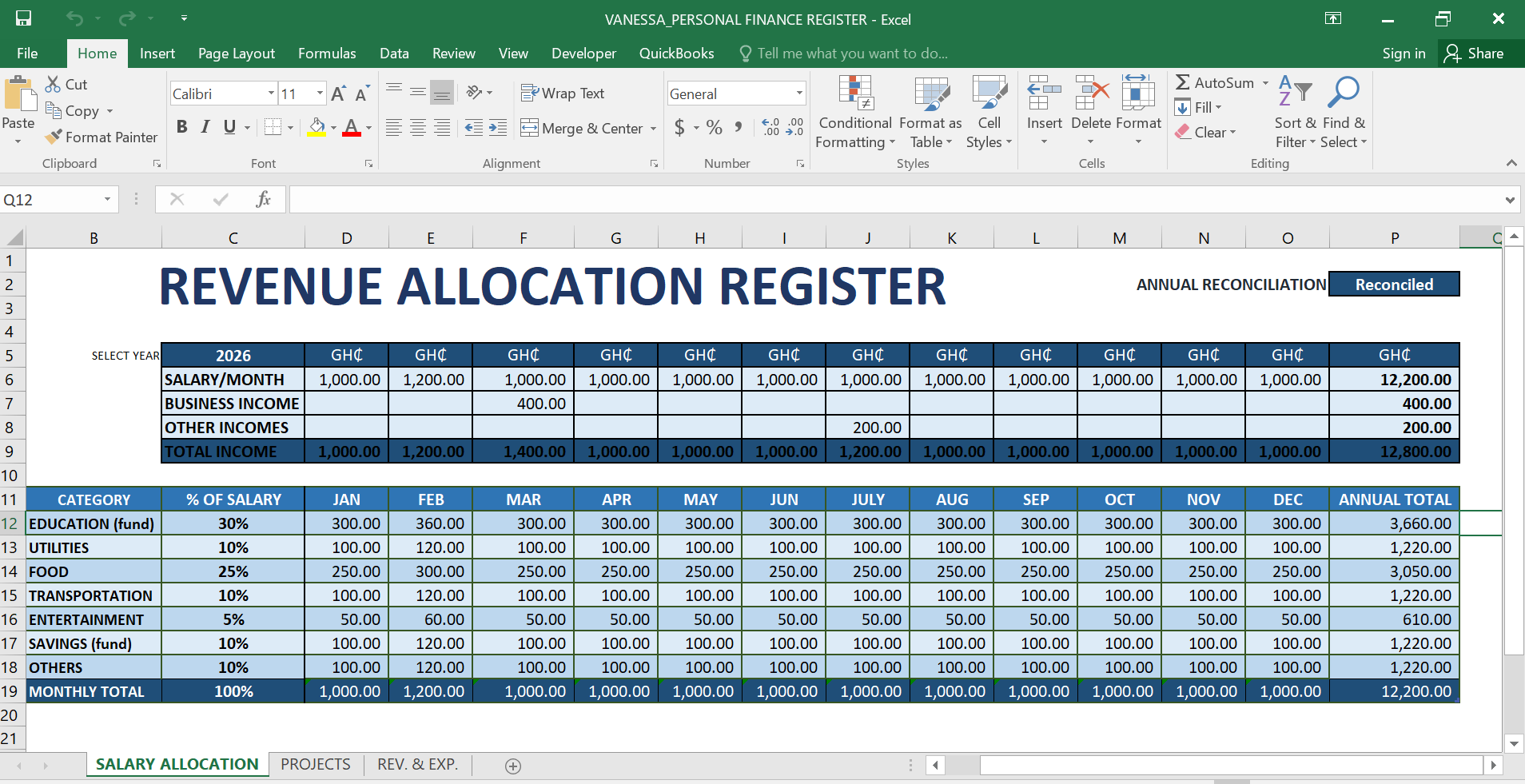The width and height of the screenshot is (1525, 784).
Task: Click the yellow Fill Color swatch
Action: click(x=317, y=127)
